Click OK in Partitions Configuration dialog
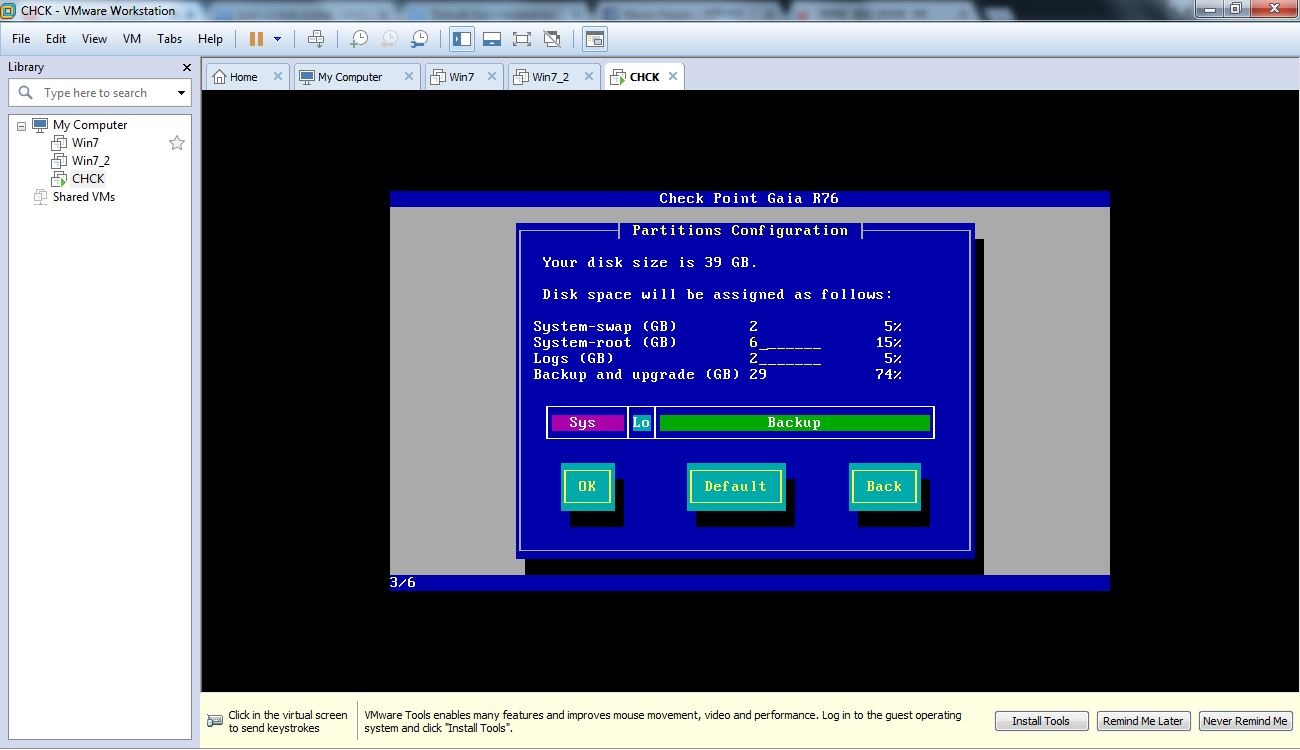 (587, 486)
